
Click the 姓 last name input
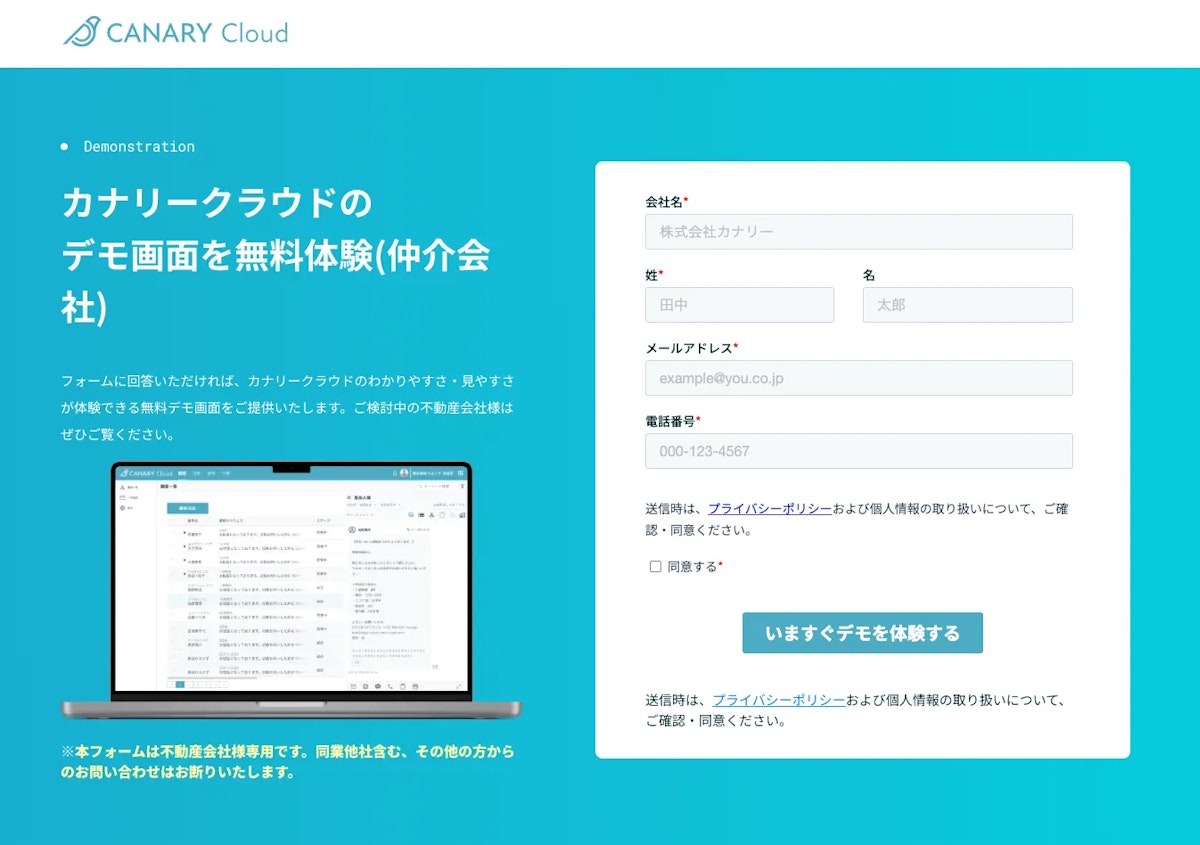click(x=740, y=305)
